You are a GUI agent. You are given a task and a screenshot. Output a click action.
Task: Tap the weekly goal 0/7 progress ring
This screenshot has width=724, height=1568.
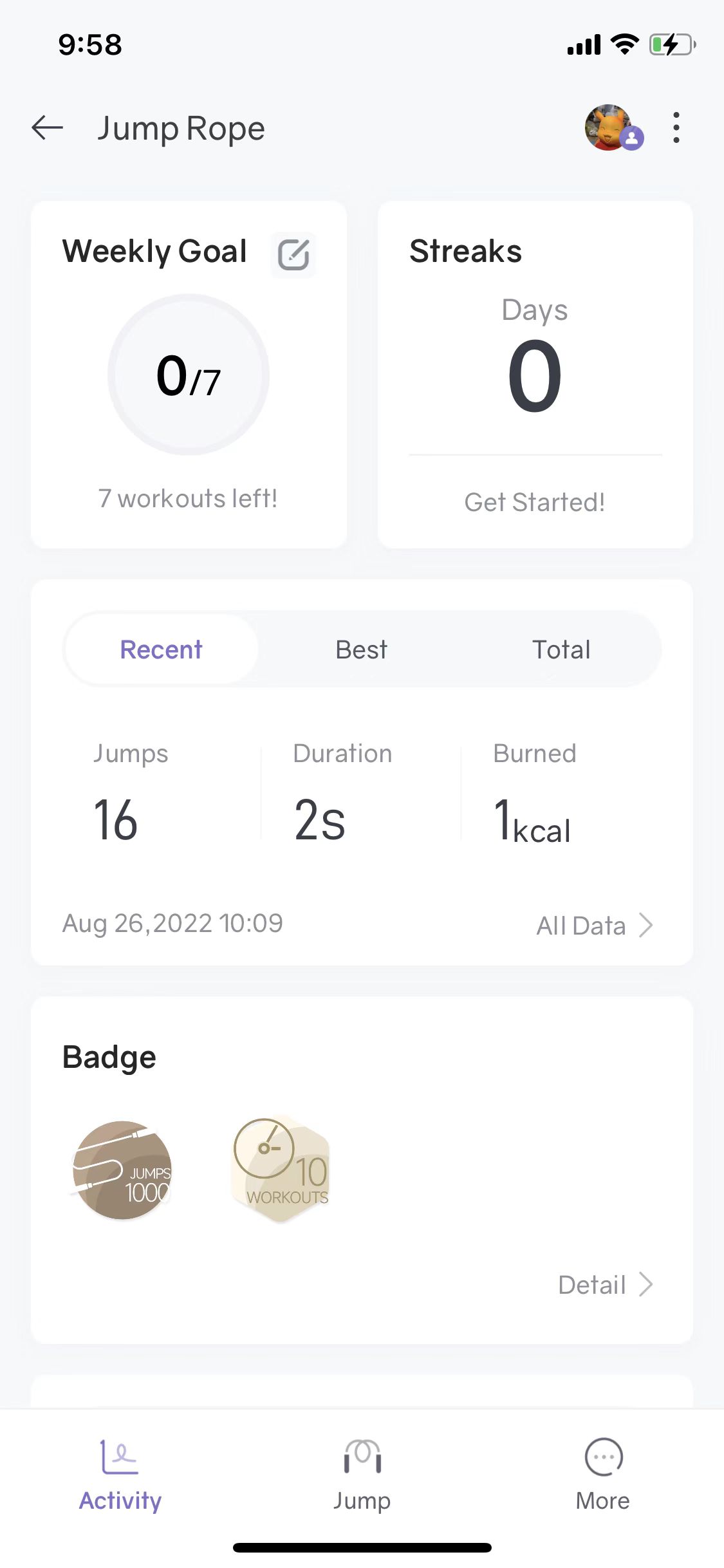coord(189,375)
